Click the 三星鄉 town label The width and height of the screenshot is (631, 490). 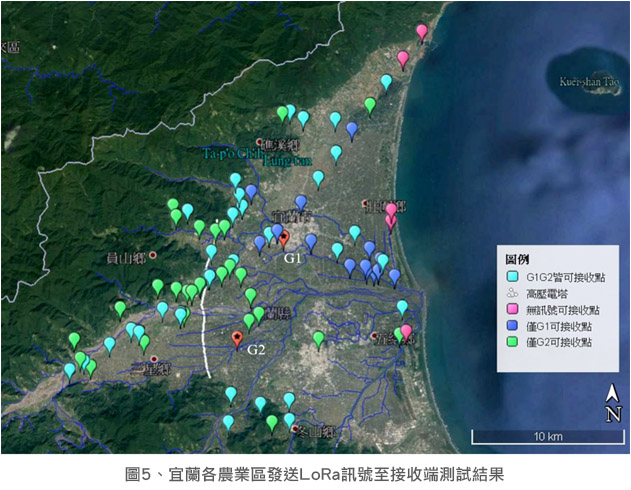pyautogui.click(x=151, y=370)
